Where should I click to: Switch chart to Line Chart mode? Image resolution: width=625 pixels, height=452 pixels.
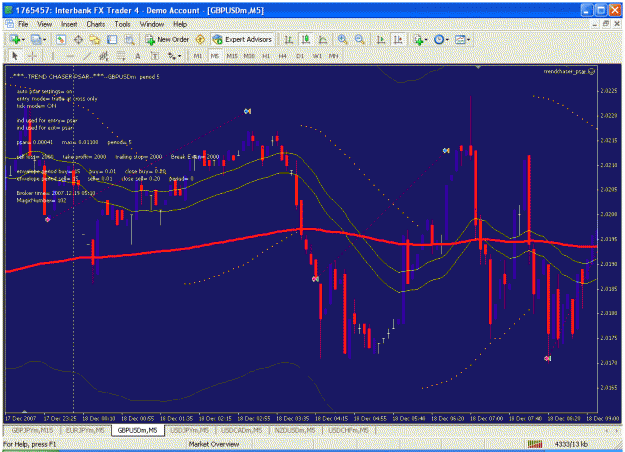pos(323,39)
